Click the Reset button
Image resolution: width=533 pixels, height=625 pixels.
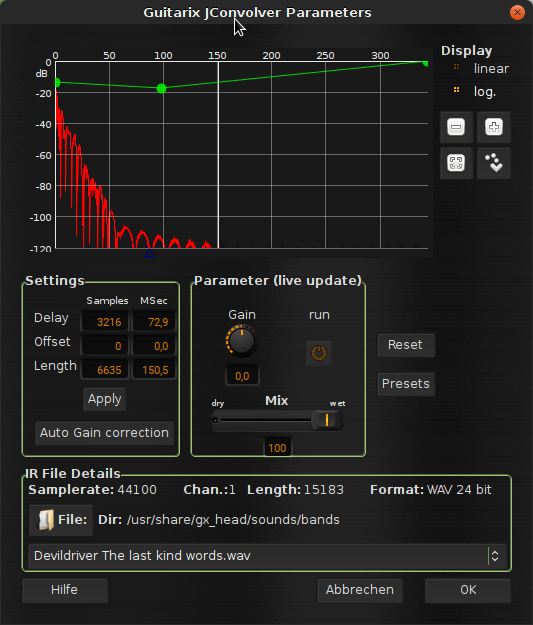tap(405, 345)
